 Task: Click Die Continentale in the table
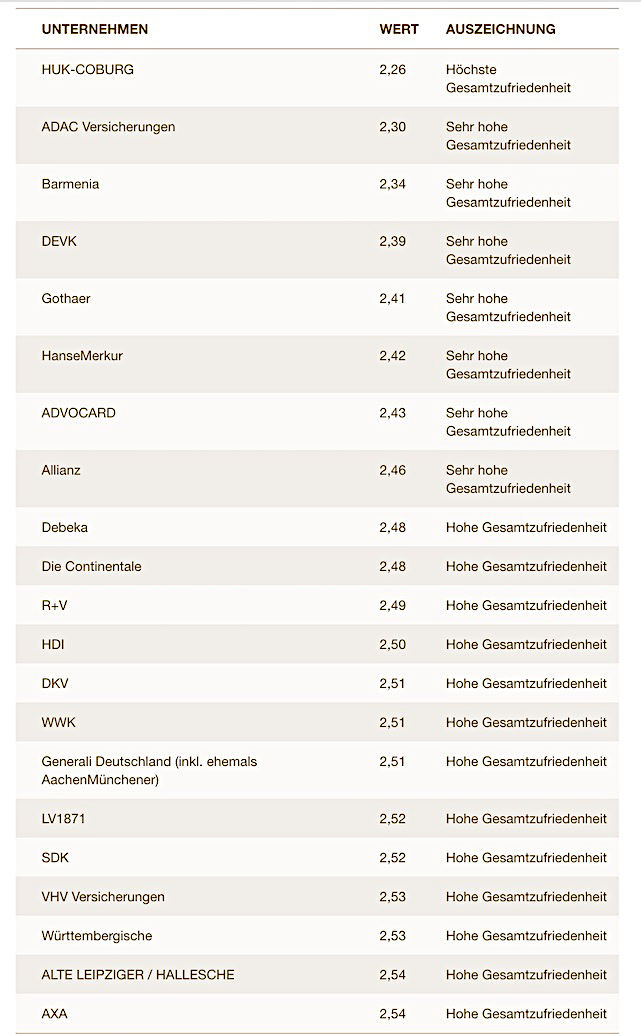[92, 566]
